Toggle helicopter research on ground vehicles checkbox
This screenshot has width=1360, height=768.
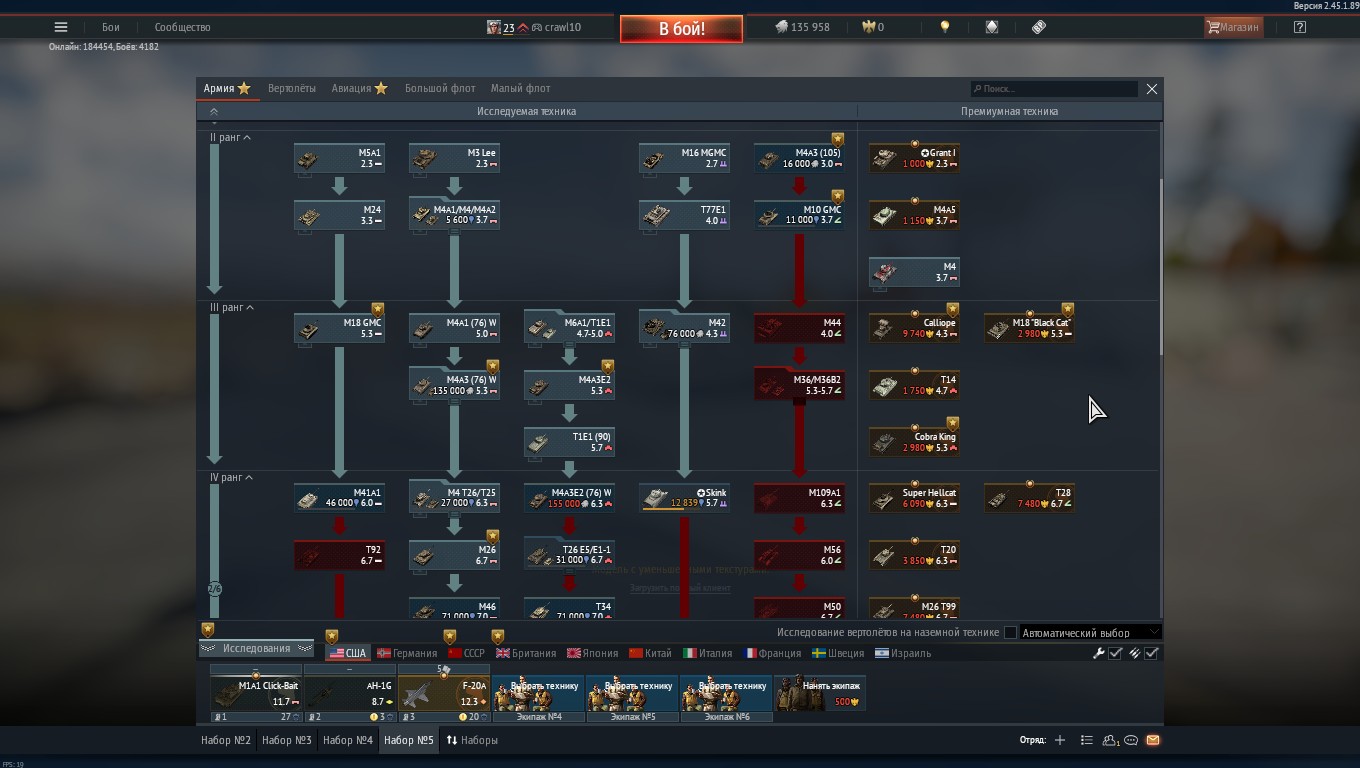coord(1010,632)
